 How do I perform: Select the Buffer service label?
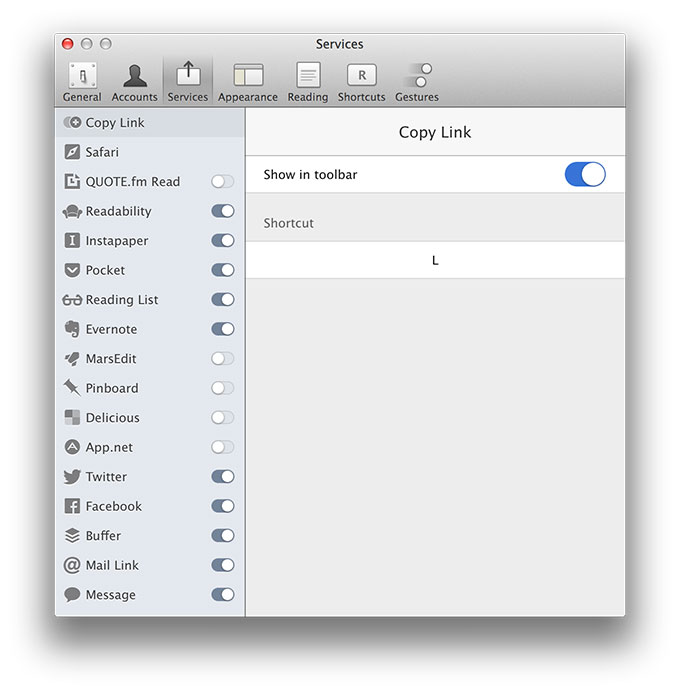click(103, 536)
